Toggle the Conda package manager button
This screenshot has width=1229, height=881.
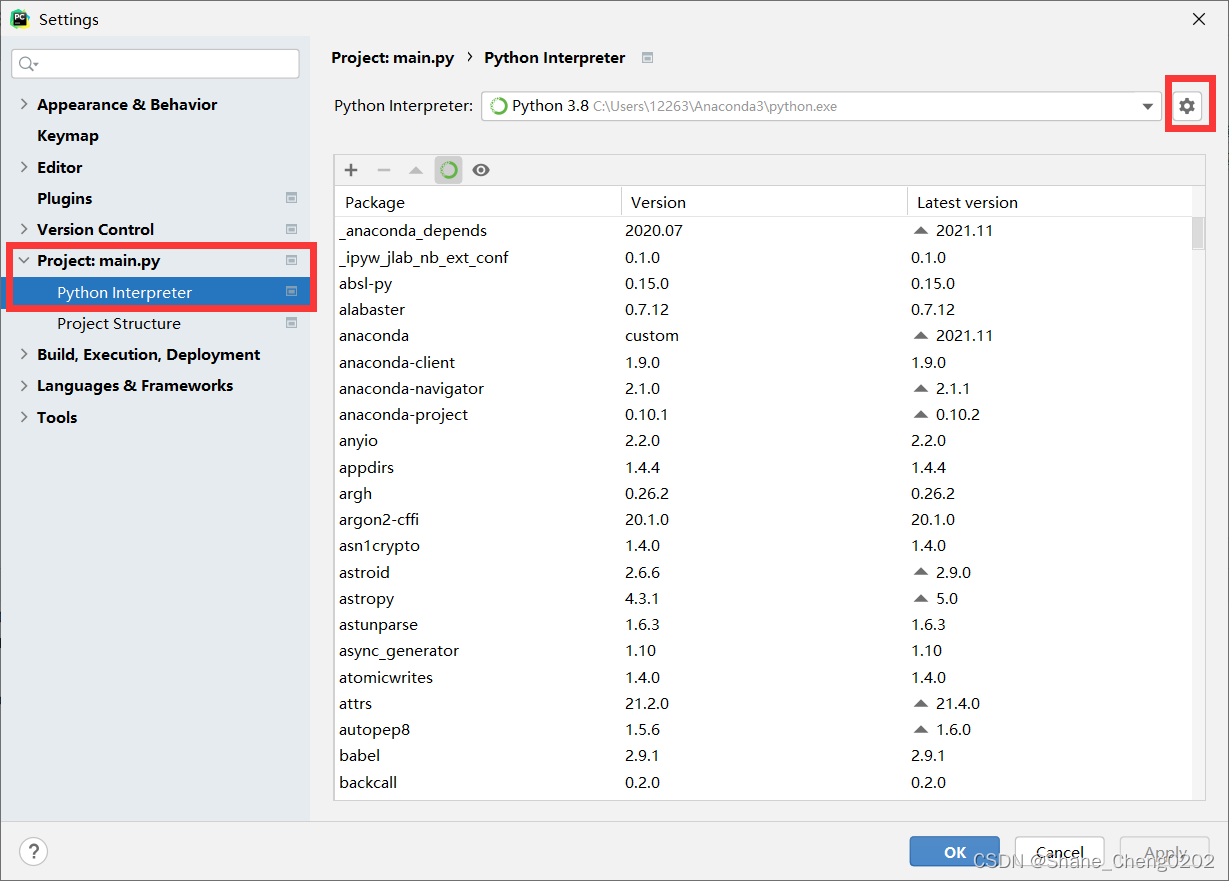[x=448, y=170]
